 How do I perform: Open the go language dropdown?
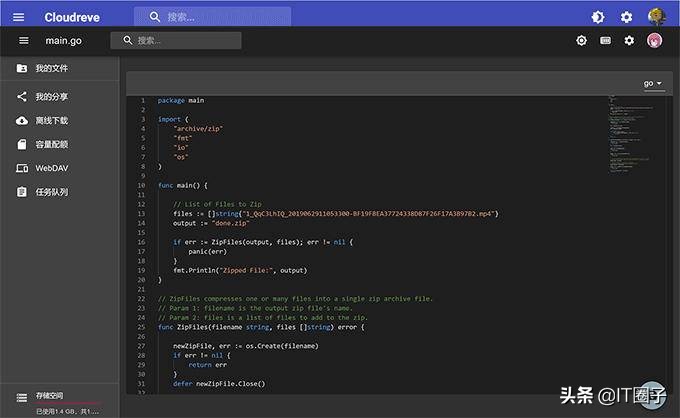click(x=653, y=83)
